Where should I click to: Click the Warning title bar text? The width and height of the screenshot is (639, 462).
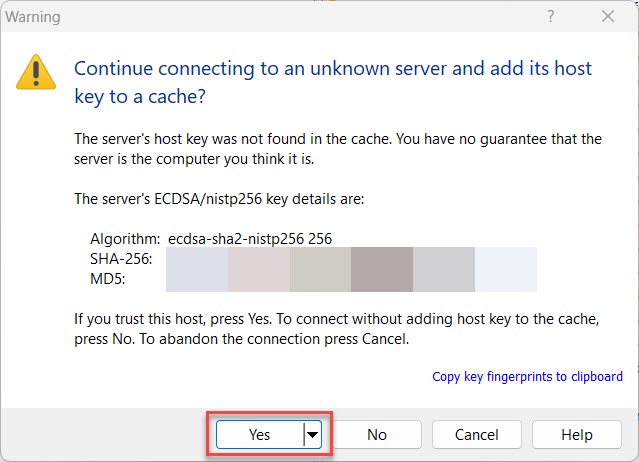[33, 17]
